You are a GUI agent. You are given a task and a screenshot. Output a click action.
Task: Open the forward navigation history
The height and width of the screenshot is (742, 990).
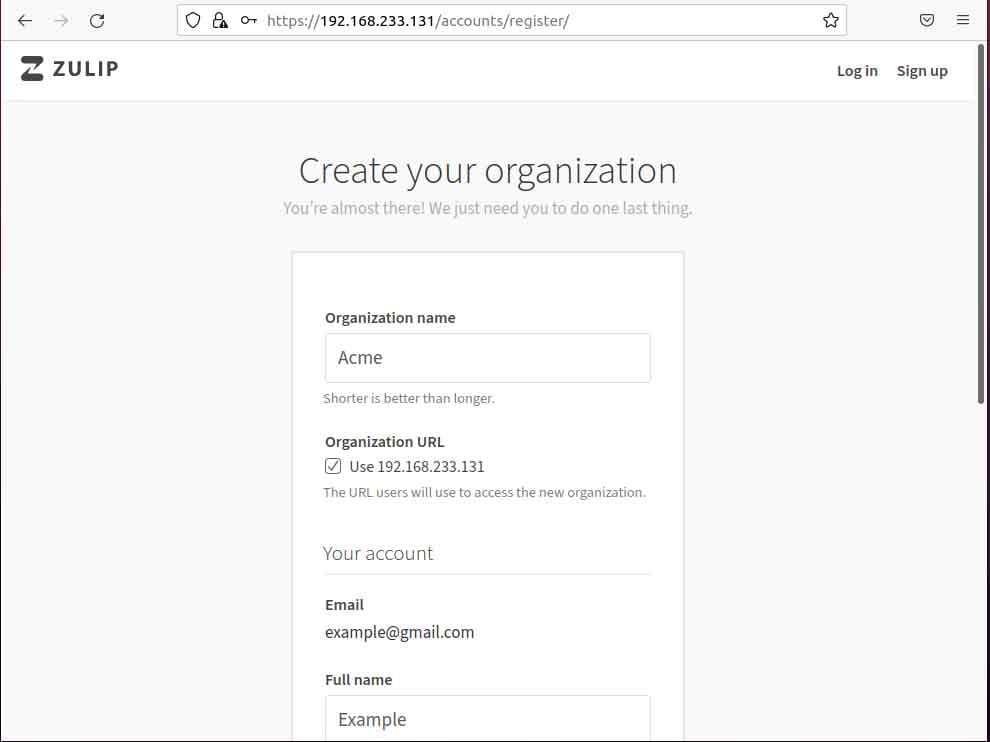[60, 20]
